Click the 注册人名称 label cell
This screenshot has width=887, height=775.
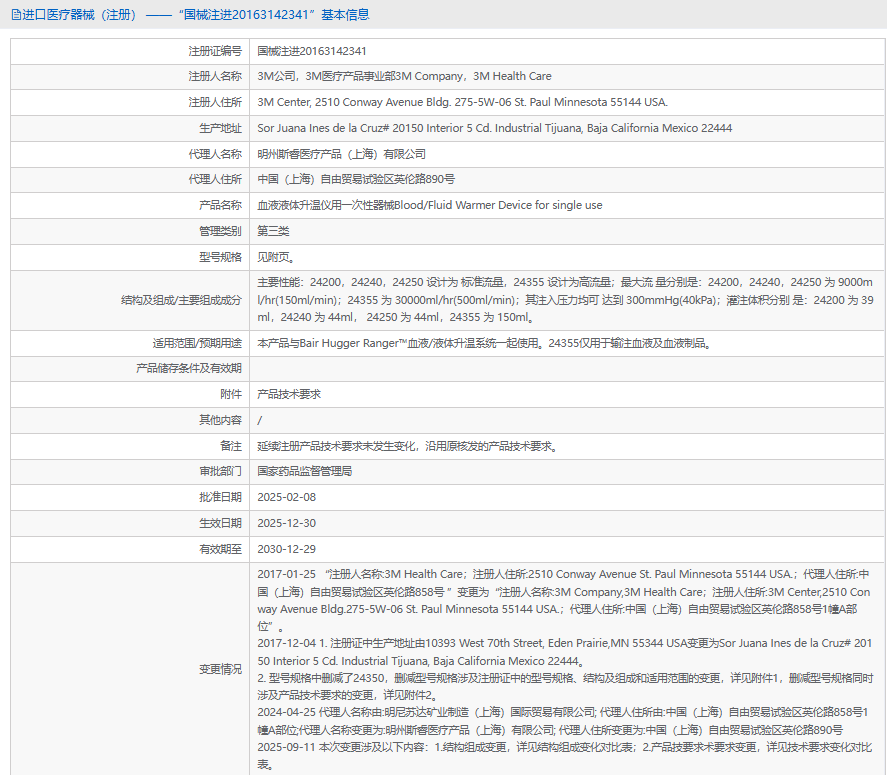[x=130, y=76]
